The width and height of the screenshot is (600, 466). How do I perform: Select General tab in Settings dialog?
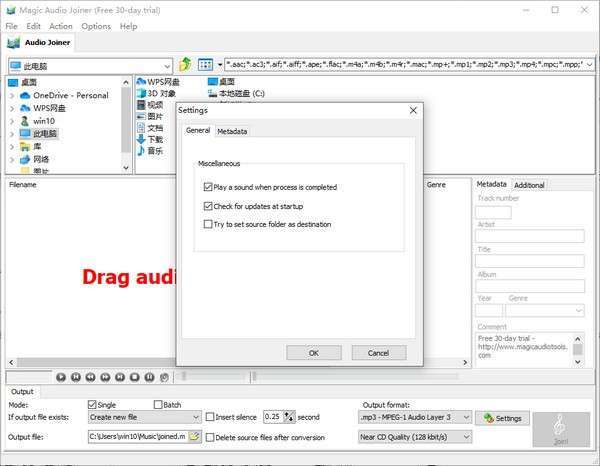(198, 130)
